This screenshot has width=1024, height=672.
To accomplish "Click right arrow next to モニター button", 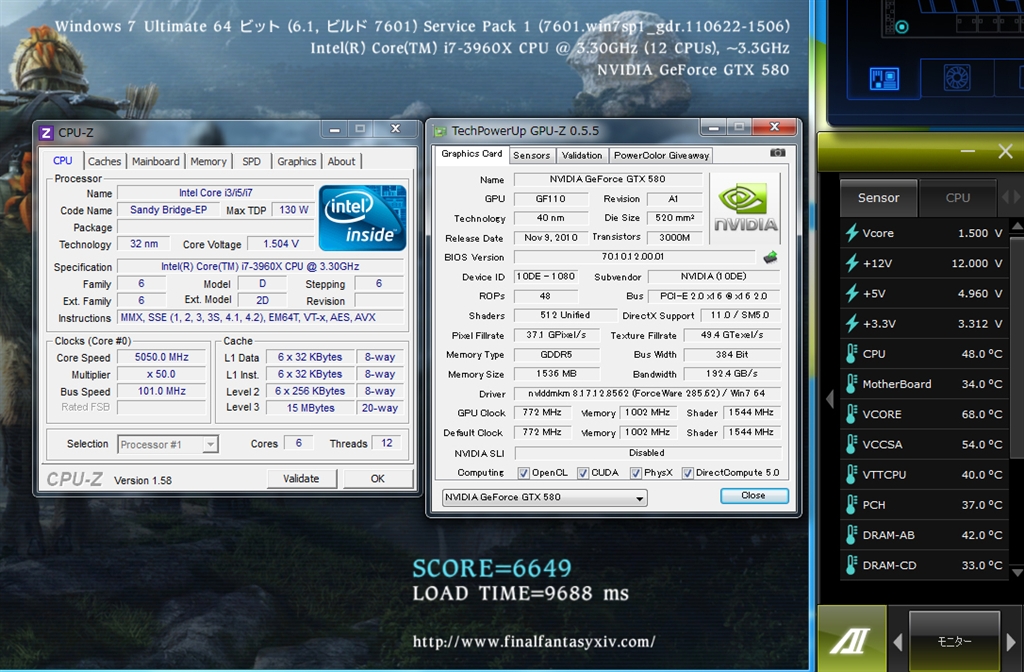I will tap(1012, 641).
